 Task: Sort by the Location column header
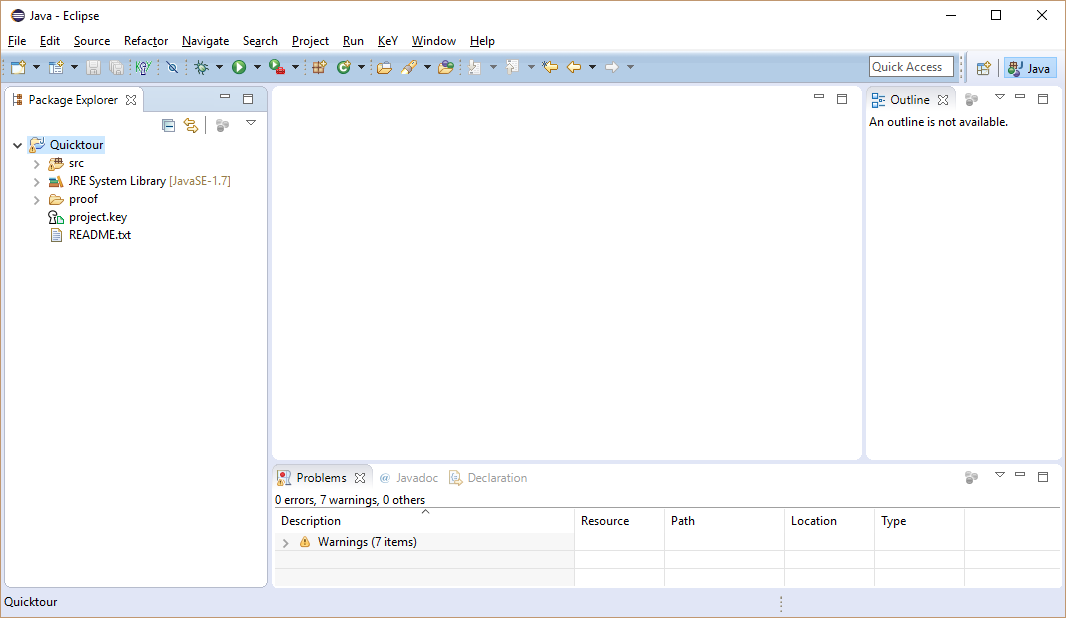[829, 521]
